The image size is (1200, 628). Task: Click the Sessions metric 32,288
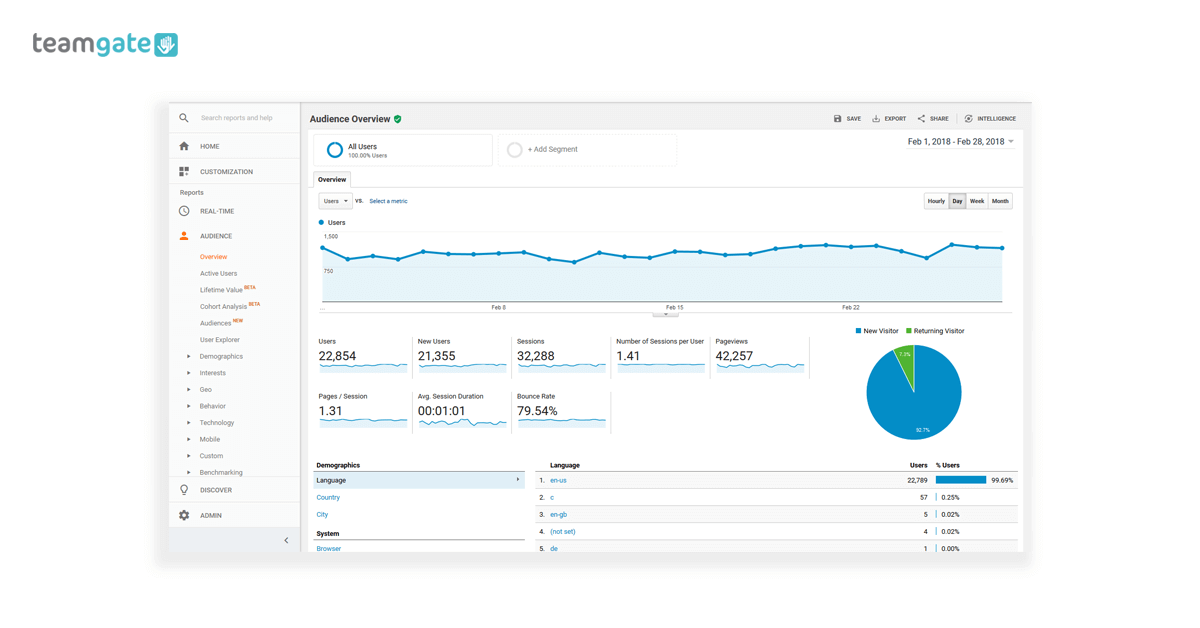pos(536,356)
